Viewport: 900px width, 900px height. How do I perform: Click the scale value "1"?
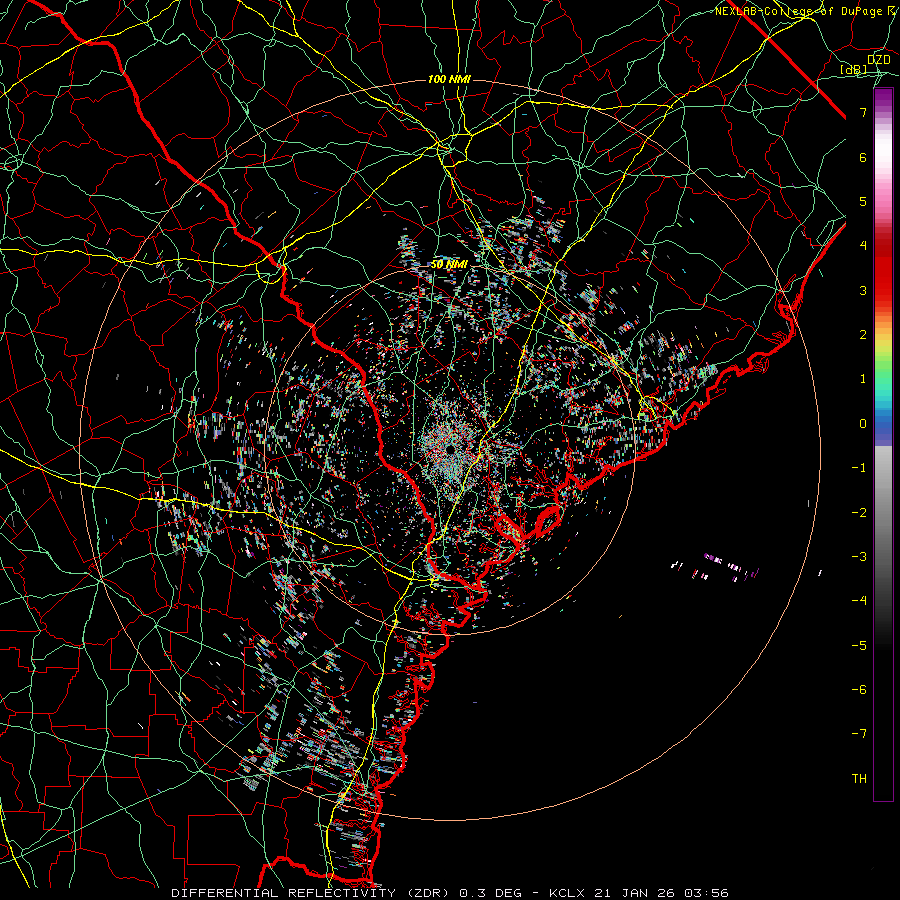point(863,379)
